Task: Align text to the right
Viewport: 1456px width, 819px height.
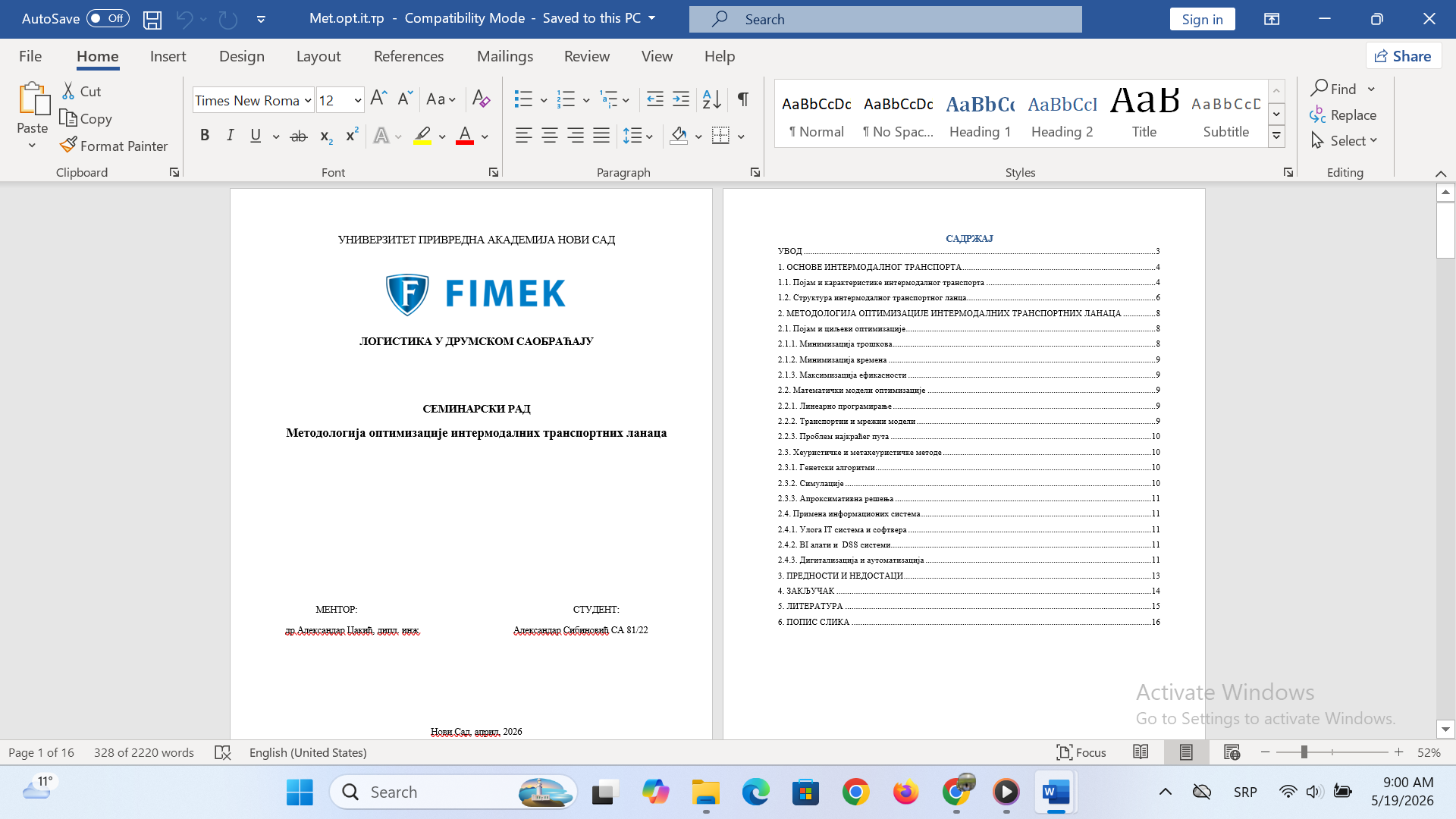Action: click(x=576, y=136)
